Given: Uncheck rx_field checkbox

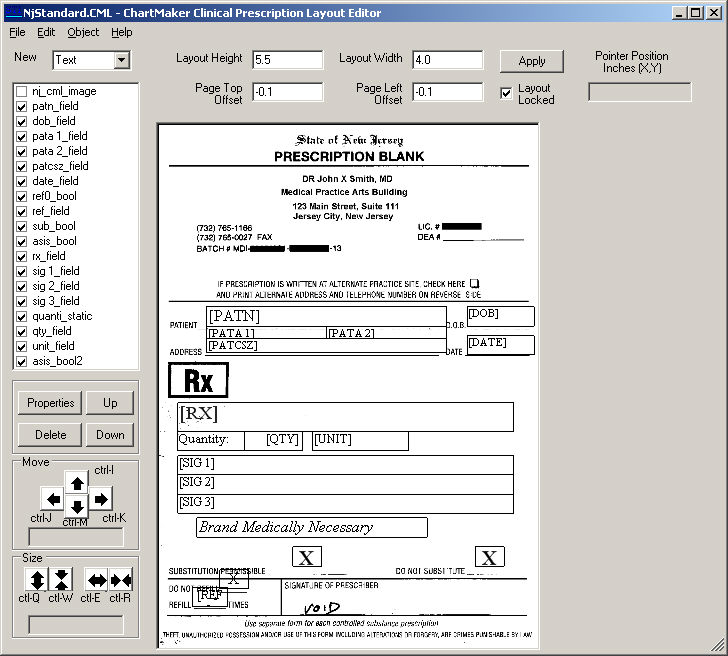Looking at the screenshot, I should coord(21,257).
